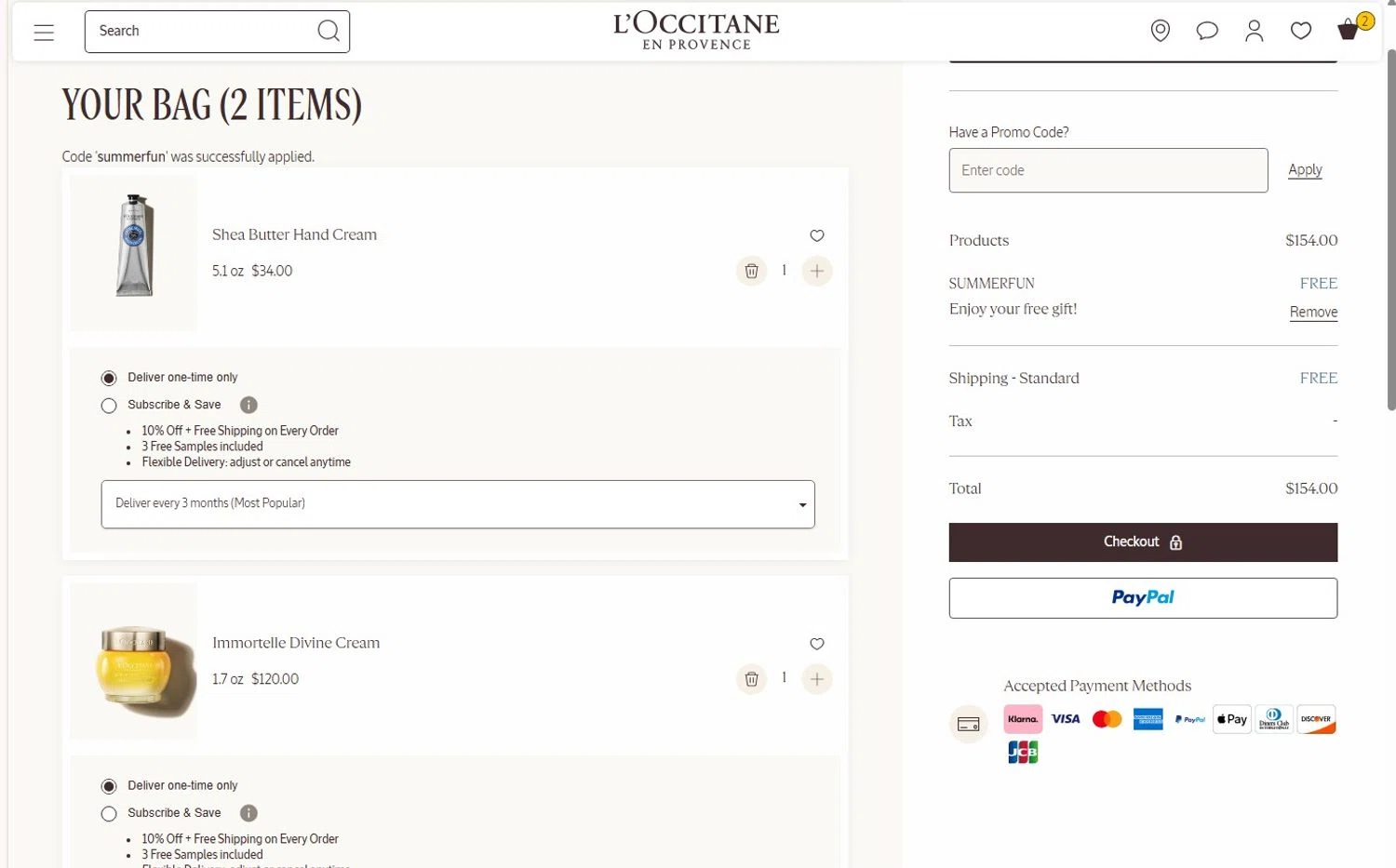Click the page vertical scrollbar

tap(1390, 228)
